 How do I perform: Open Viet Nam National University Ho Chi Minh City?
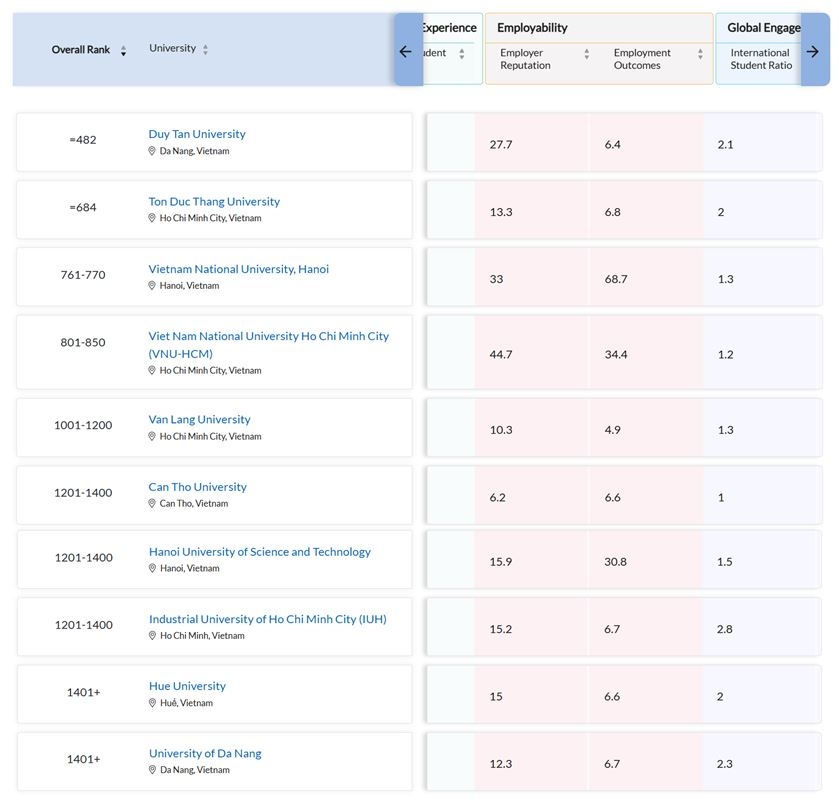coord(268,337)
